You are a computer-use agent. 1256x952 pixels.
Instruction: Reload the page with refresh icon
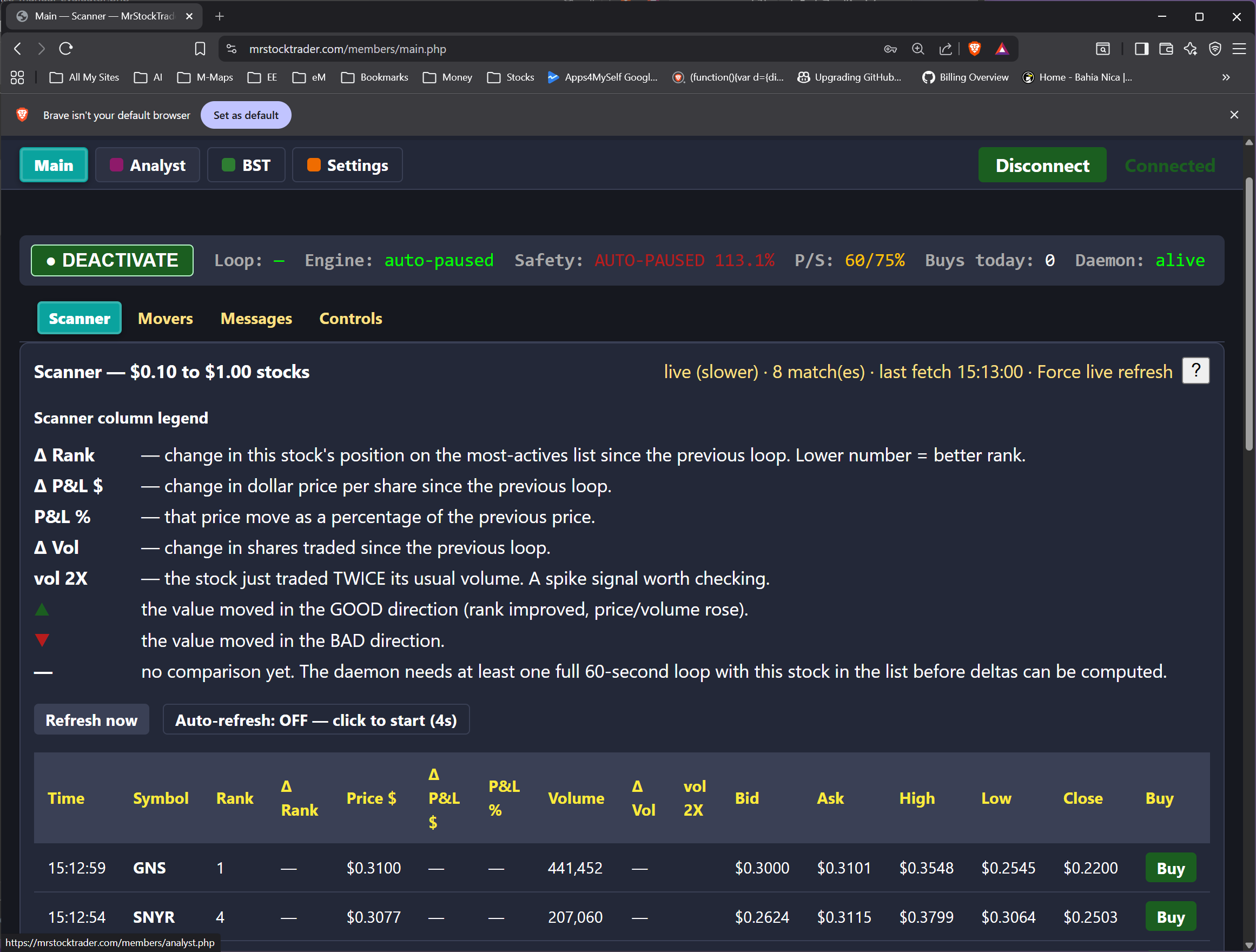(x=66, y=49)
